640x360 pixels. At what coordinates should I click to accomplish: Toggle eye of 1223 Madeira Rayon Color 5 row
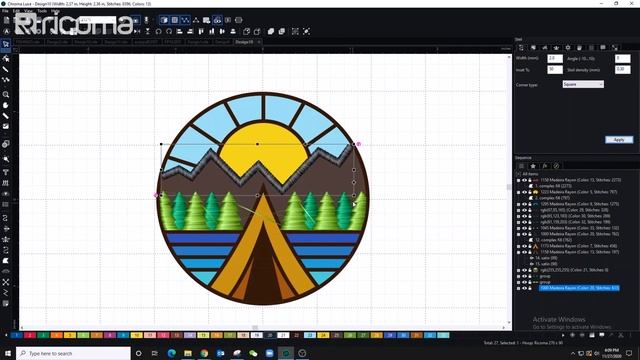pos(524,192)
